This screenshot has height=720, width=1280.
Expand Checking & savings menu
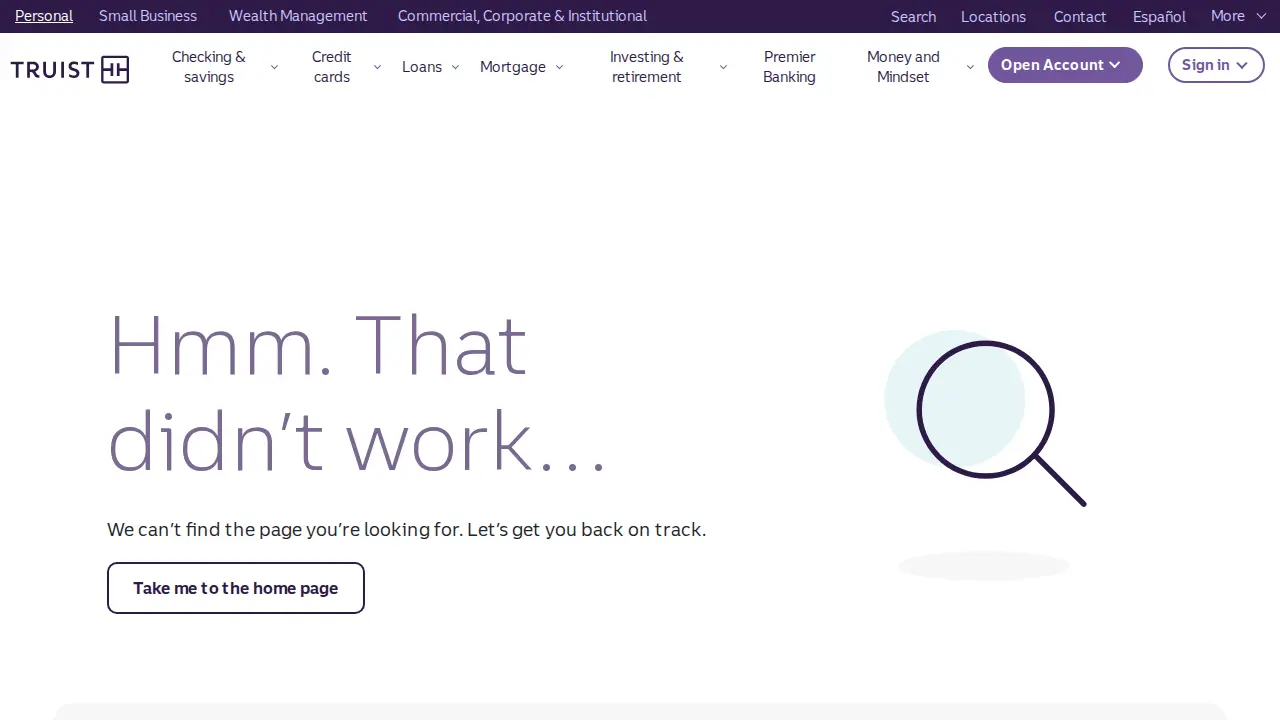(224, 67)
